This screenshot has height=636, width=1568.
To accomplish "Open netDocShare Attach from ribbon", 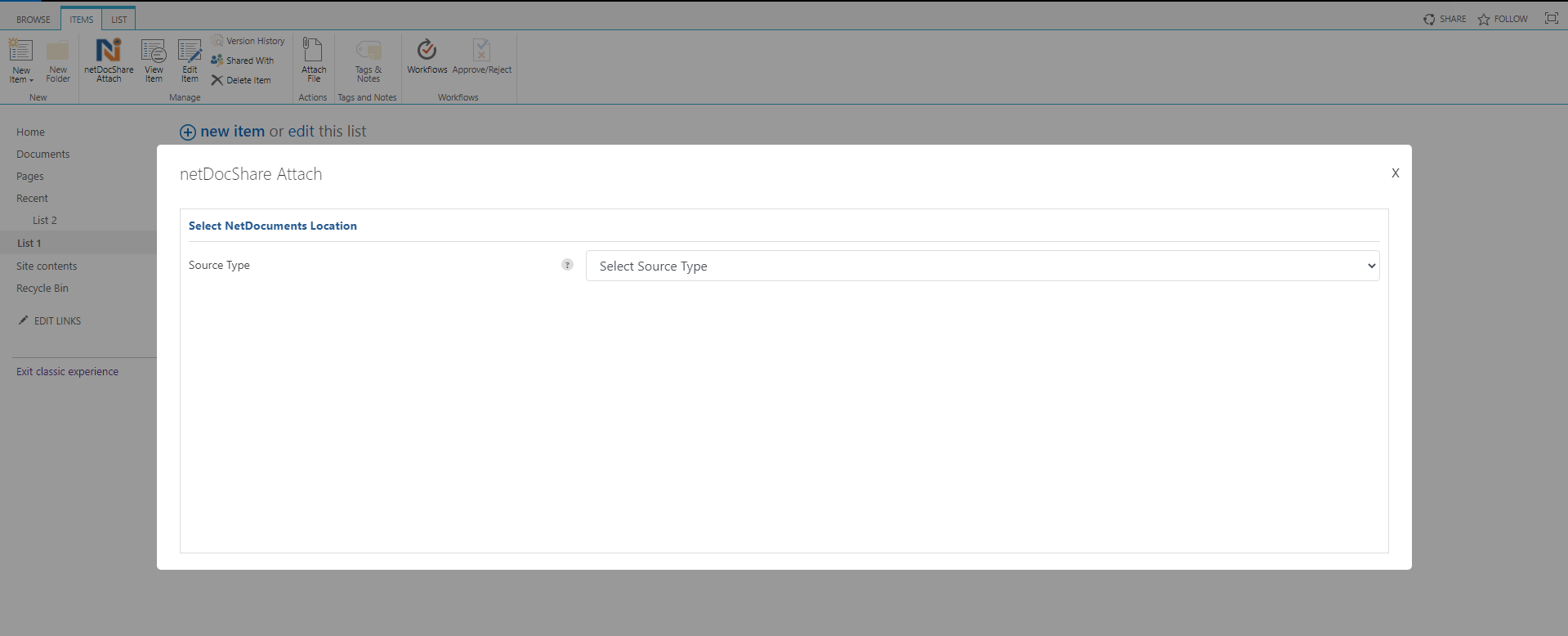I will (x=109, y=60).
